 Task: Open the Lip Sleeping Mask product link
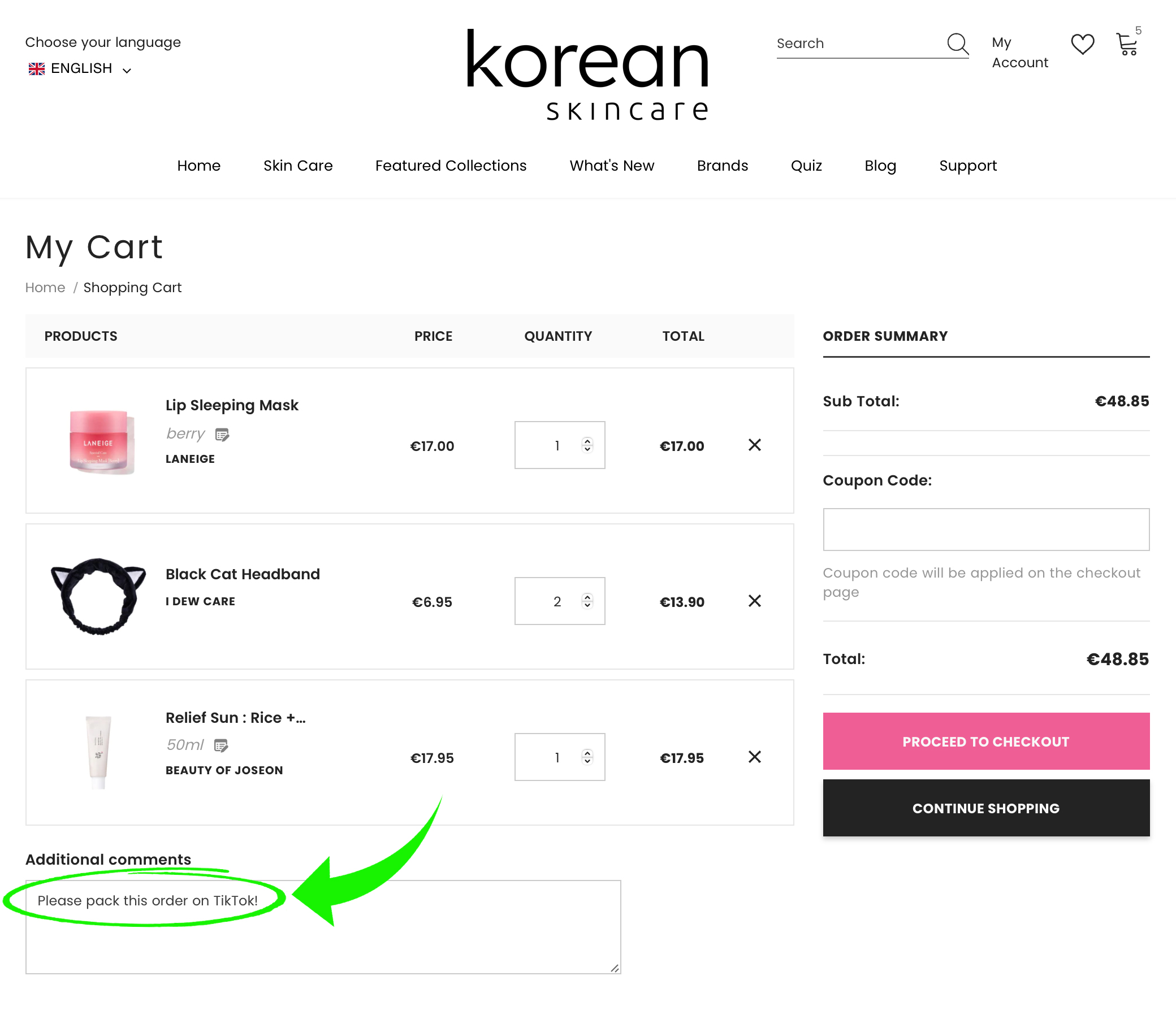click(x=232, y=405)
